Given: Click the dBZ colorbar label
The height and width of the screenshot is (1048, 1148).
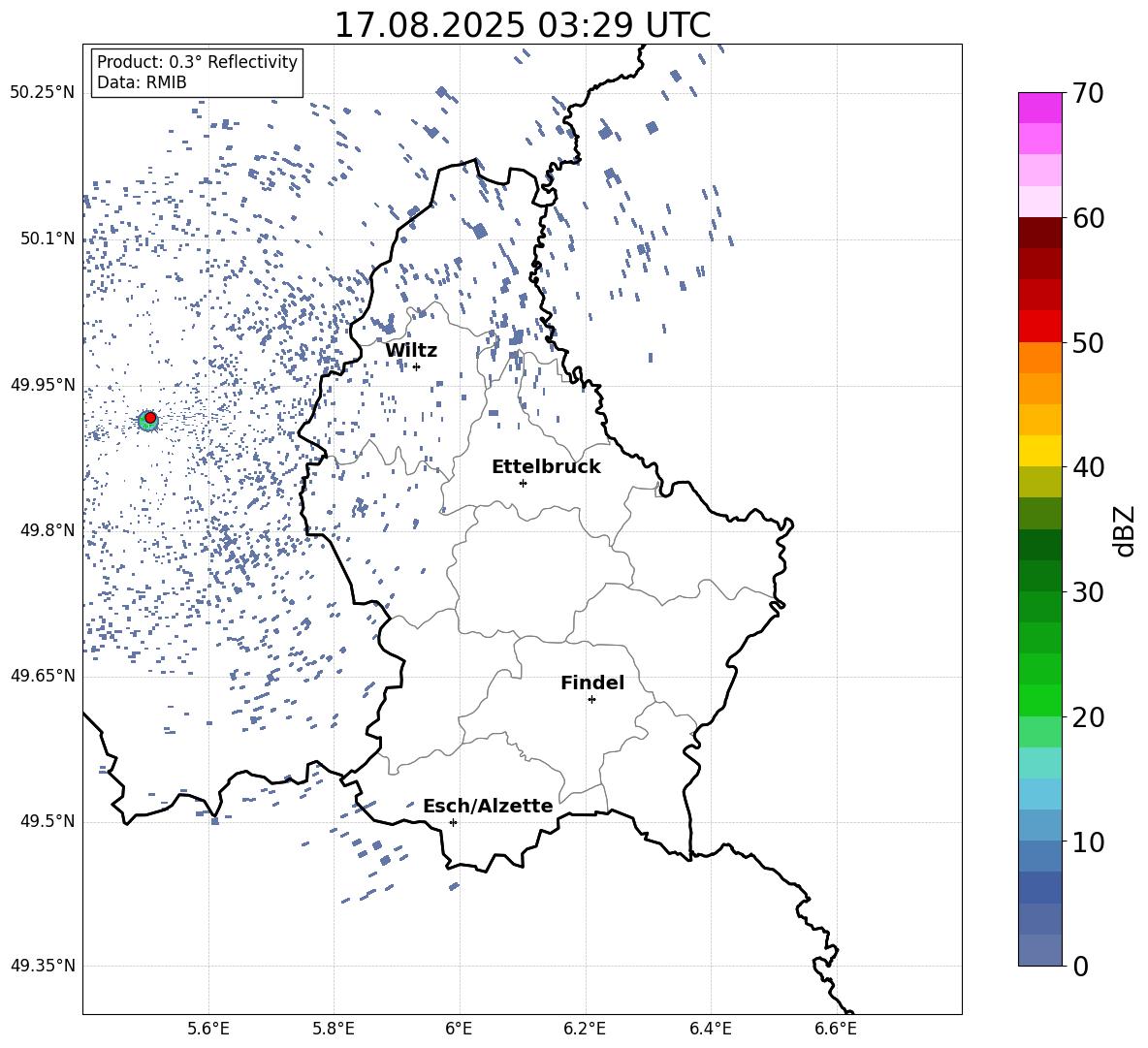Looking at the screenshot, I should (x=1126, y=530).
